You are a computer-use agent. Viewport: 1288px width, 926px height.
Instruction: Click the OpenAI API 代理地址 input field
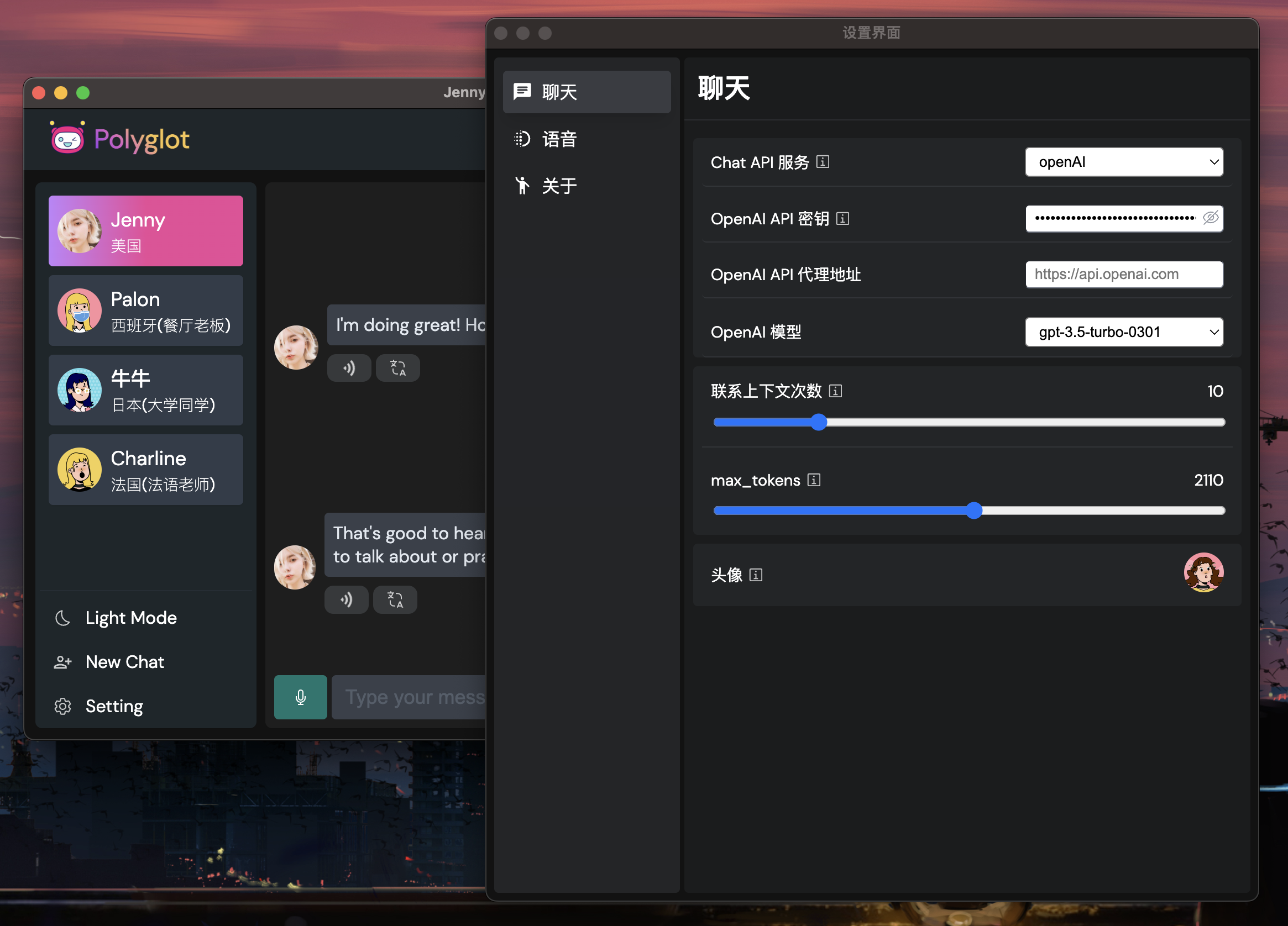pos(1123,275)
